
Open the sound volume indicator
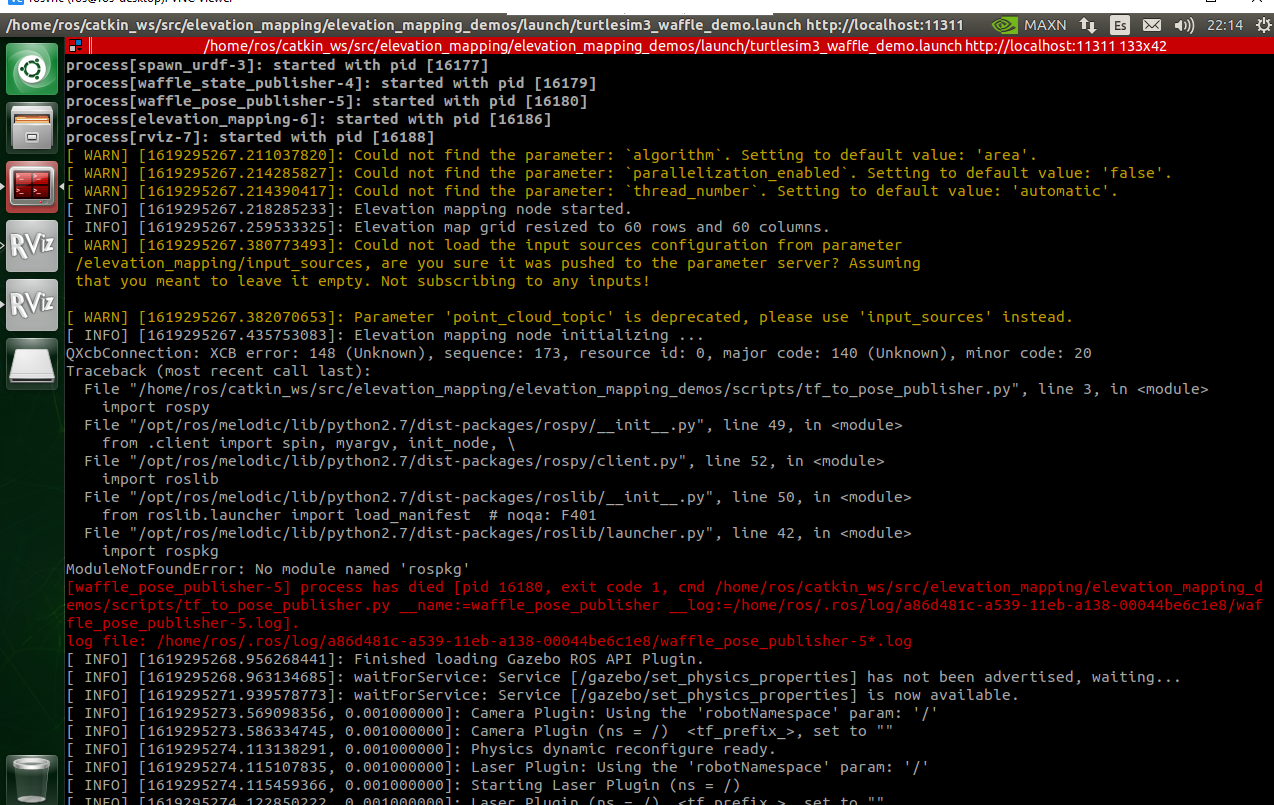point(1184,24)
